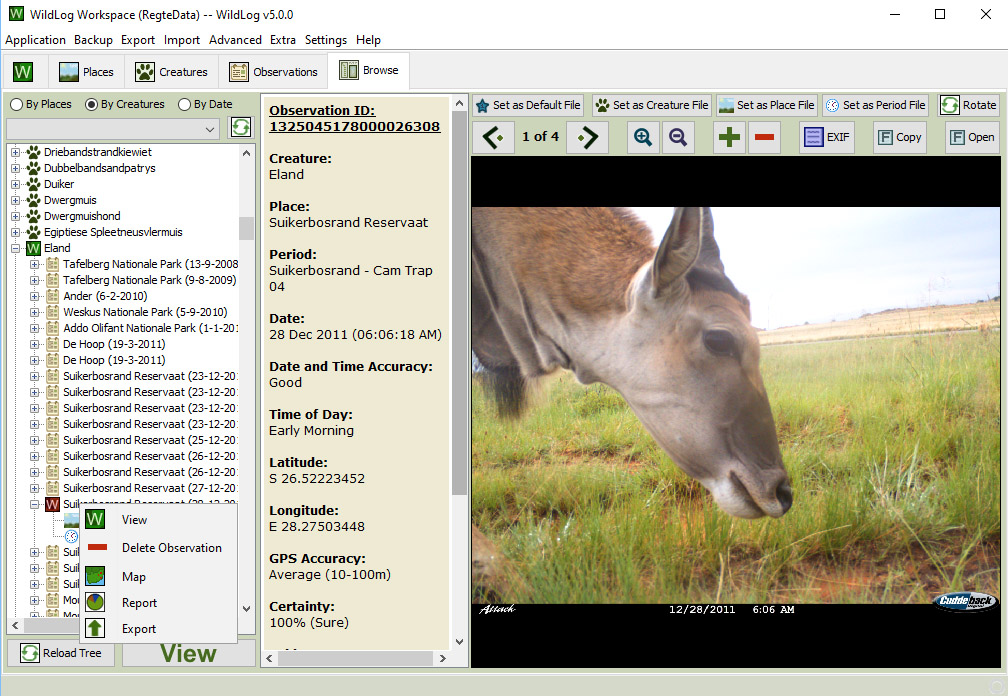Select the By Date radio button

click(x=186, y=104)
